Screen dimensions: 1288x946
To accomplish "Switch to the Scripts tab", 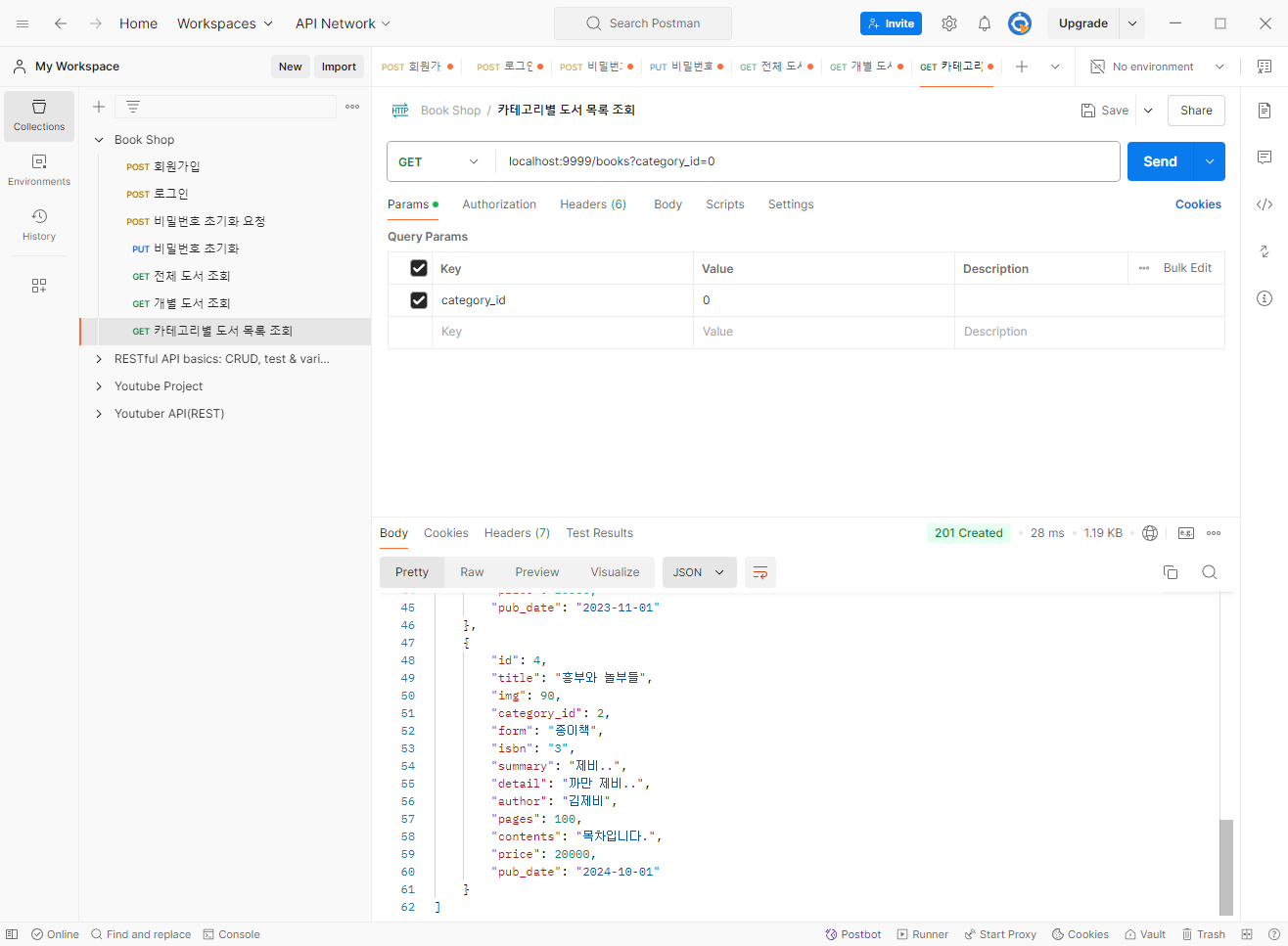I will pos(725,204).
